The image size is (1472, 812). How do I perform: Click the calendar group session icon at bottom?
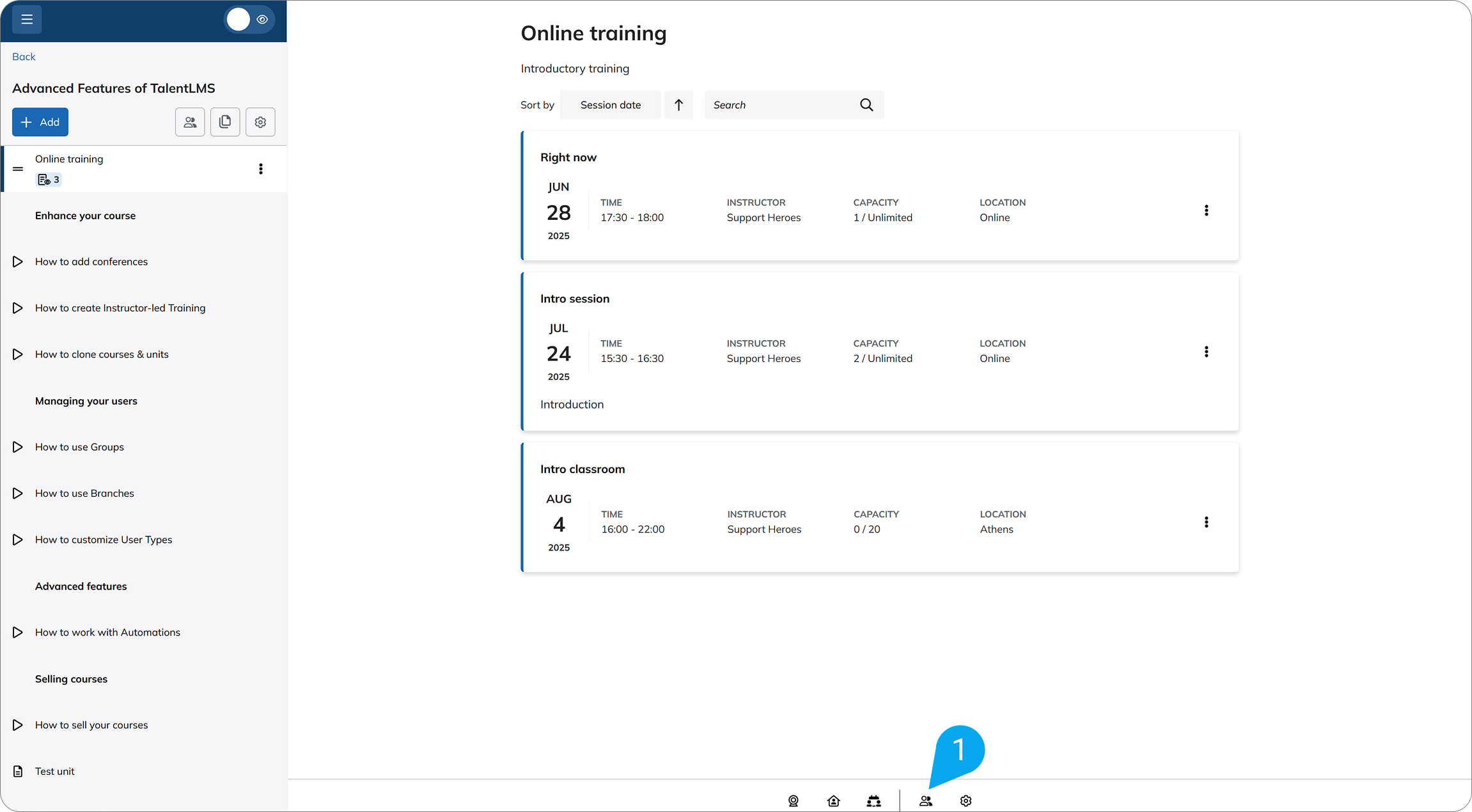pos(873,801)
